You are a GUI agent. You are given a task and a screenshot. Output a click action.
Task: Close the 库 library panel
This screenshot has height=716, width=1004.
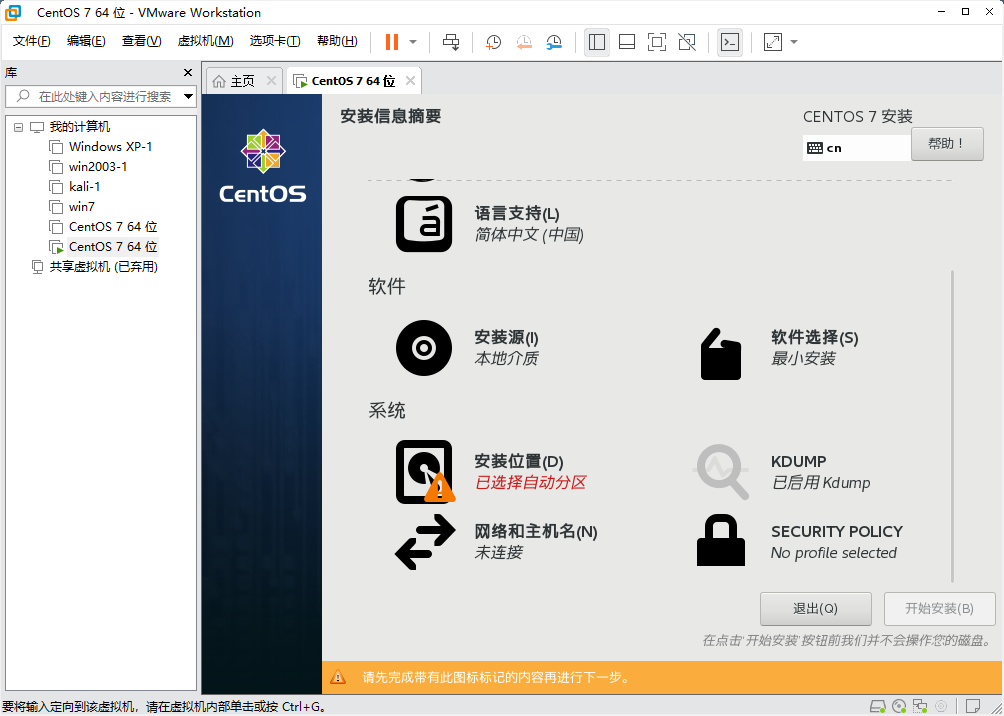point(188,72)
